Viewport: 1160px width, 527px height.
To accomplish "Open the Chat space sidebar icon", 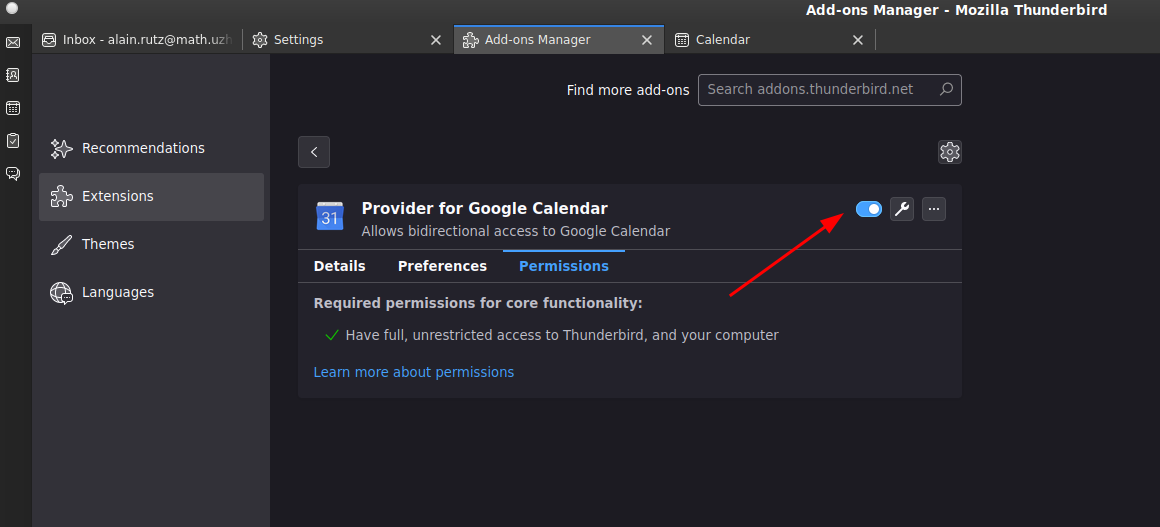I will coord(13,173).
